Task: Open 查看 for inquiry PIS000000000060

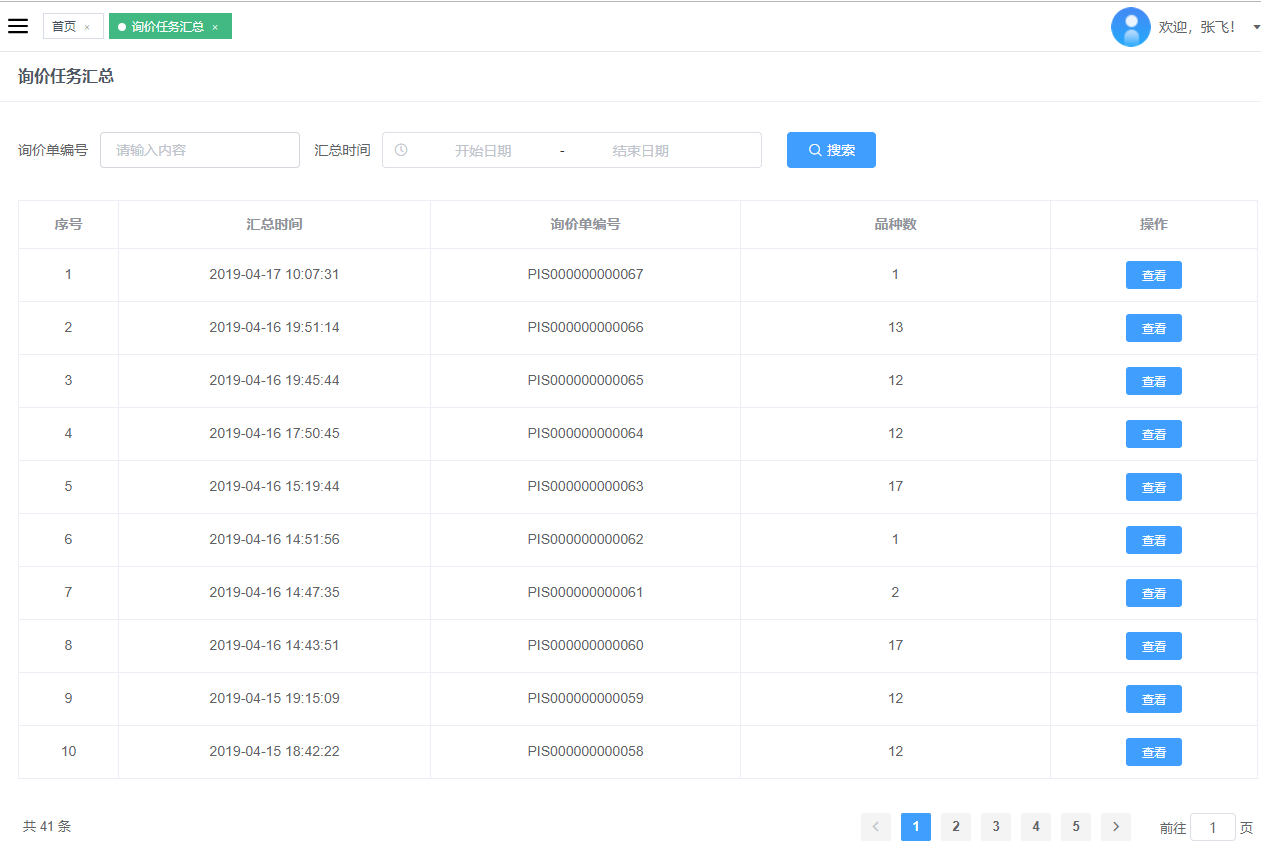Action: [1153, 645]
